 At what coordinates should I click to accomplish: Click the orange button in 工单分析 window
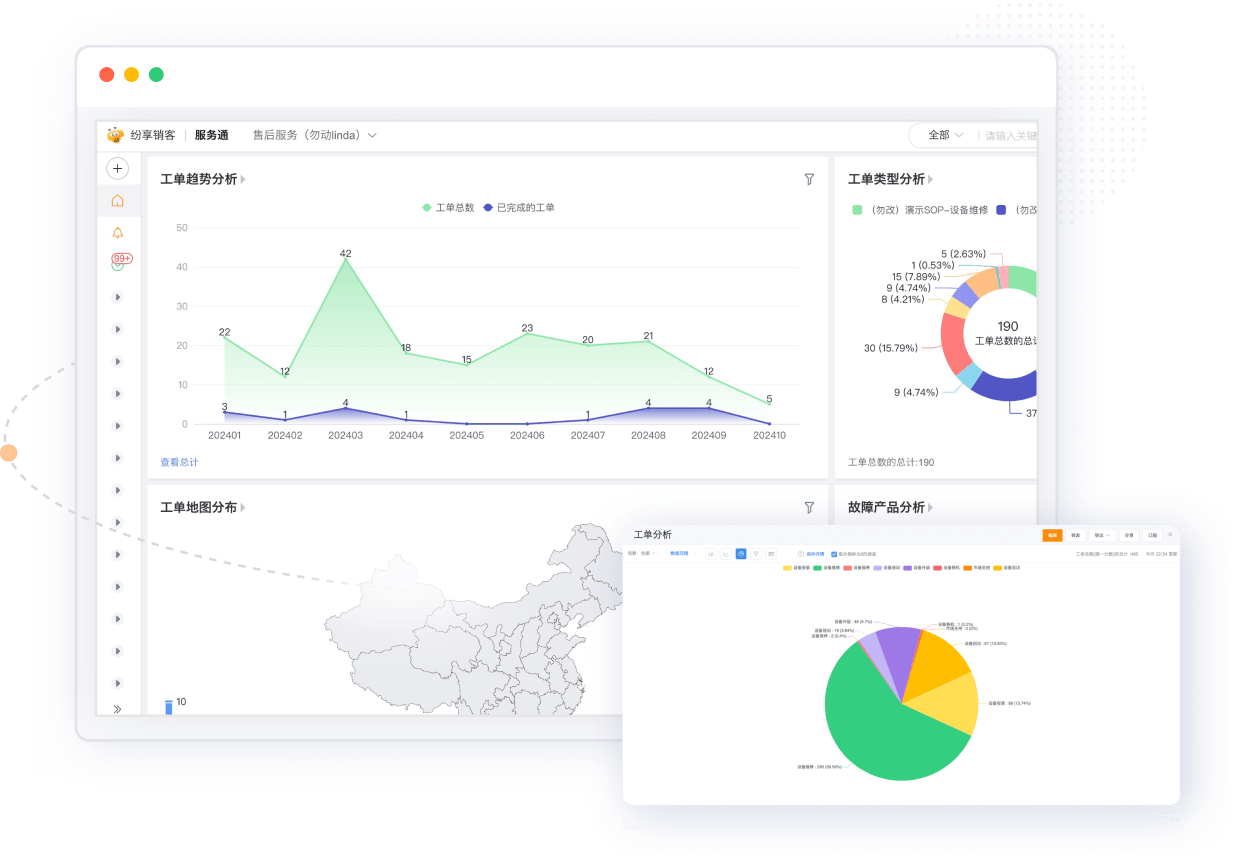point(1052,535)
